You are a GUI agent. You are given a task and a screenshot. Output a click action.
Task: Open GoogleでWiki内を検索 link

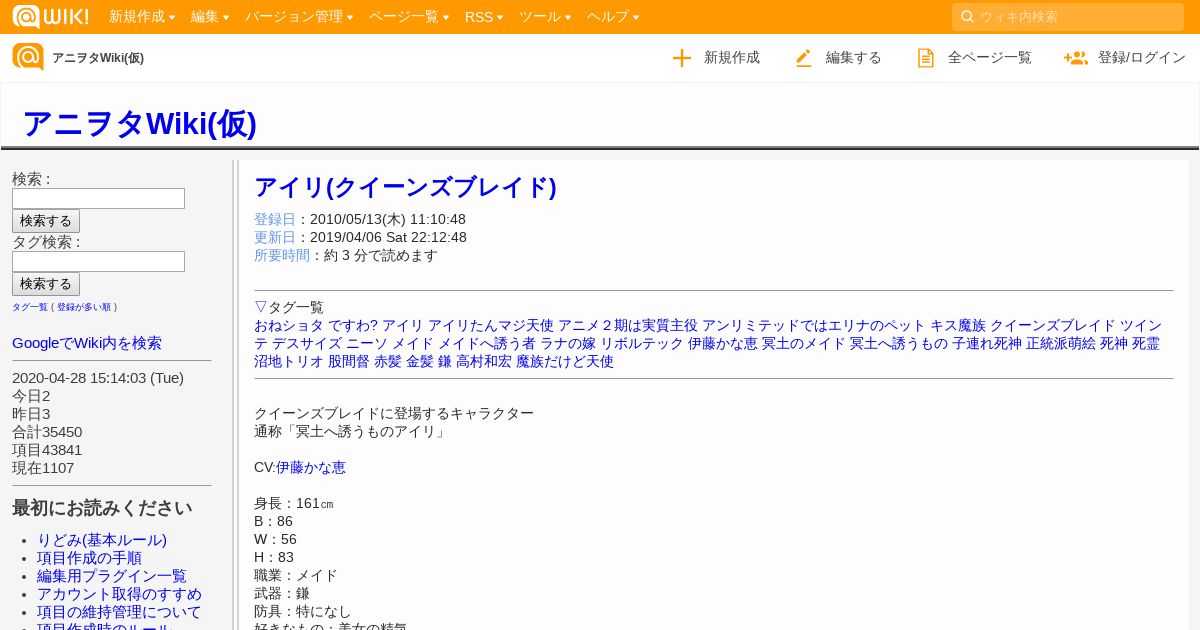tap(87, 343)
